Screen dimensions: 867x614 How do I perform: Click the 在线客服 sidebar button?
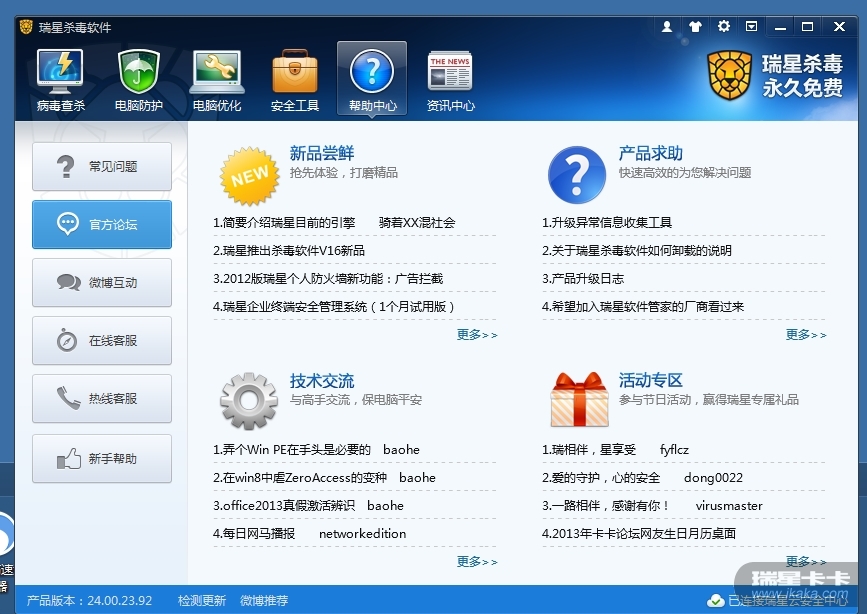pyautogui.click(x=102, y=341)
